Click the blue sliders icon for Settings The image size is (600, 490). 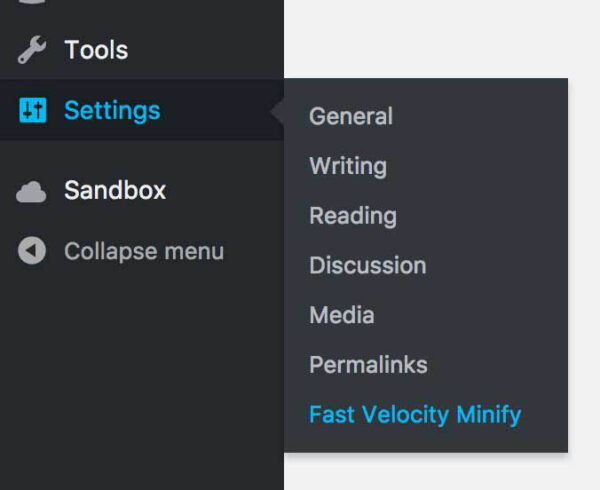point(32,110)
